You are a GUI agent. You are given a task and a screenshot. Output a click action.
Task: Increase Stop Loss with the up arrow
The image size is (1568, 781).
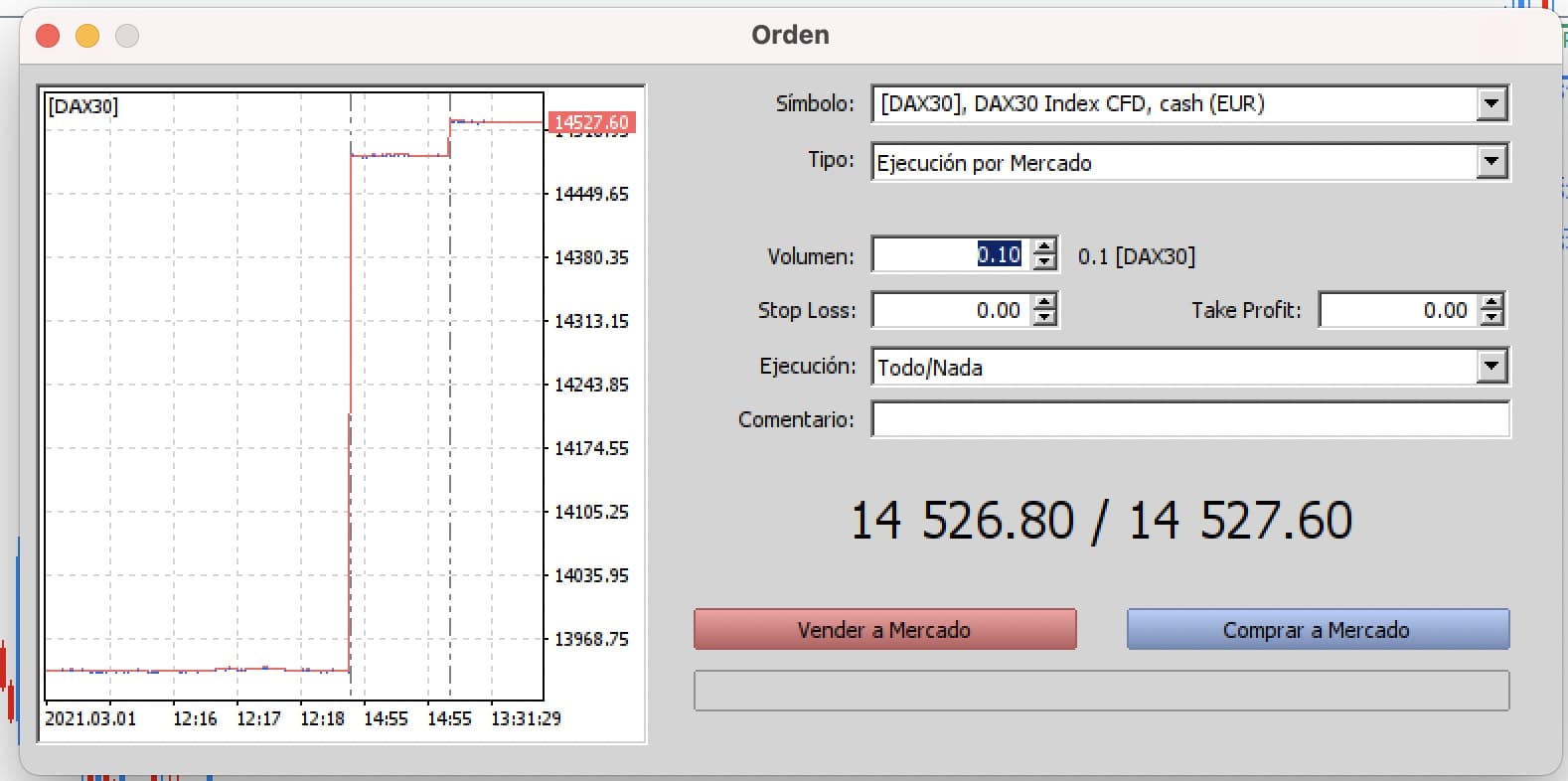click(1044, 302)
